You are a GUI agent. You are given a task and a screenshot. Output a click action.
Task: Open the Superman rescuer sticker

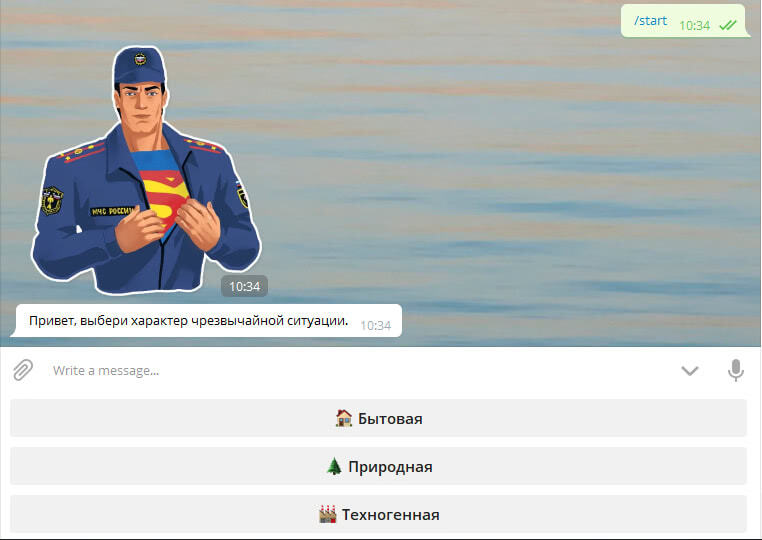[x=146, y=170]
